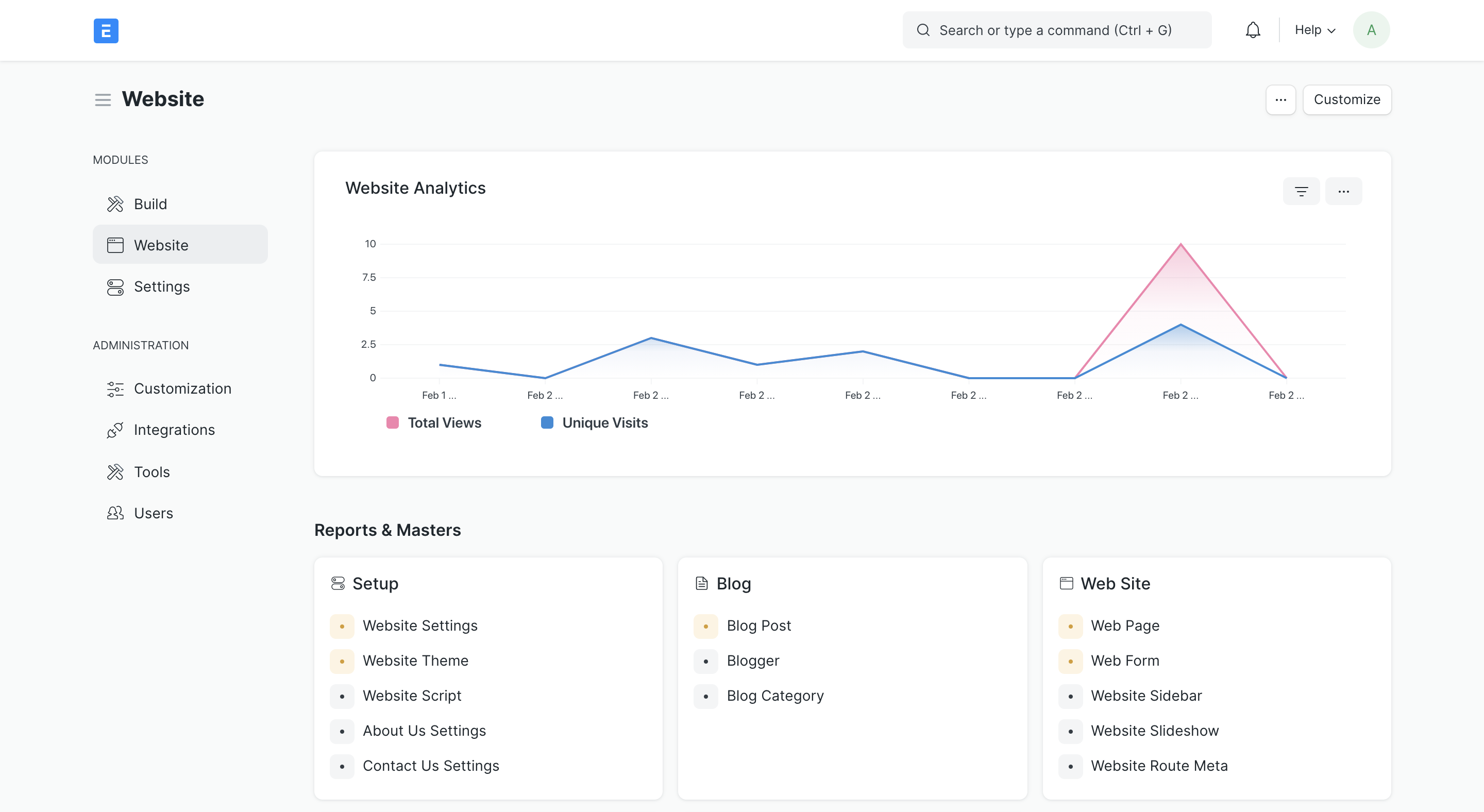1484x812 pixels.
Task: Toggle the Total Views series in the chart legend
Action: tap(444, 422)
